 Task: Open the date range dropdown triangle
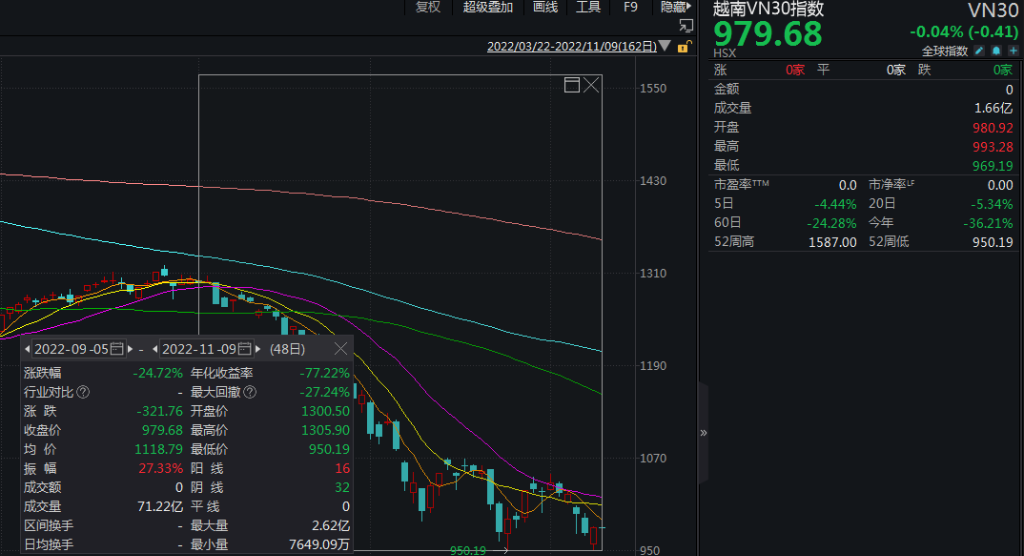click(665, 46)
